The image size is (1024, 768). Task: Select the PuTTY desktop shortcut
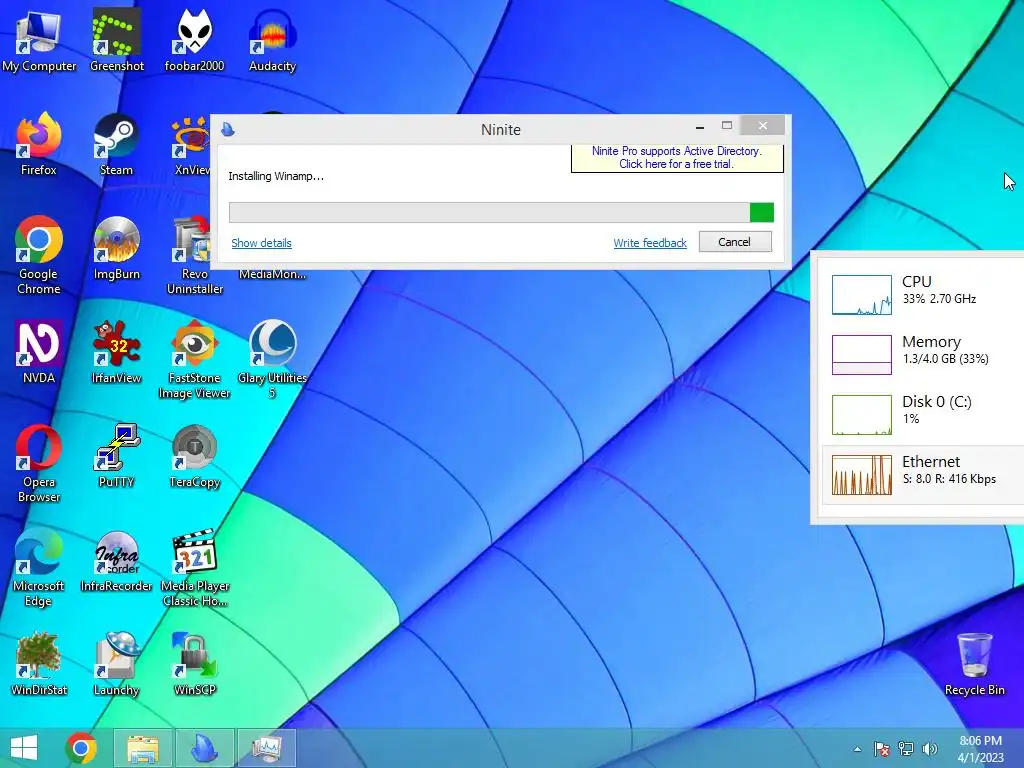116,456
